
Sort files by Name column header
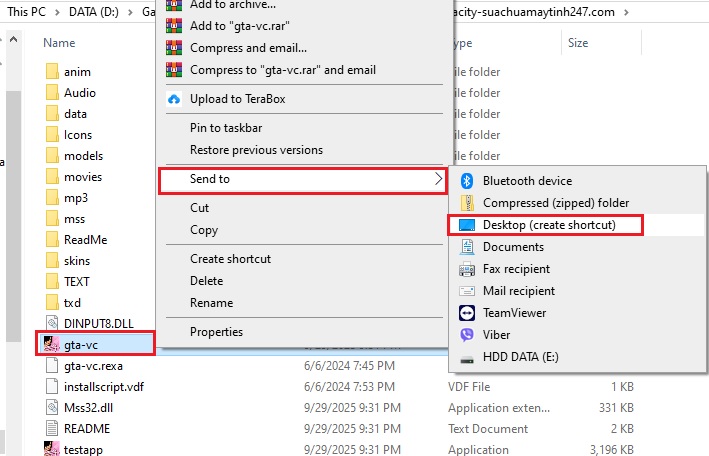[x=59, y=43]
